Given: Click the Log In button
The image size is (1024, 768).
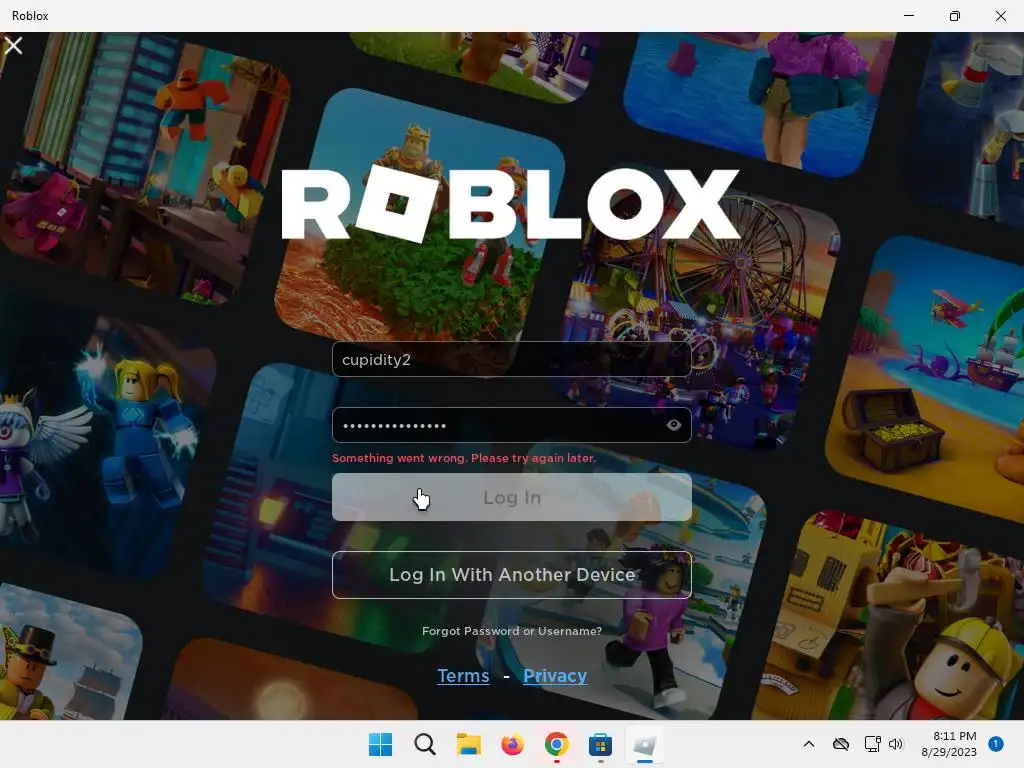Looking at the screenshot, I should click(511, 498).
